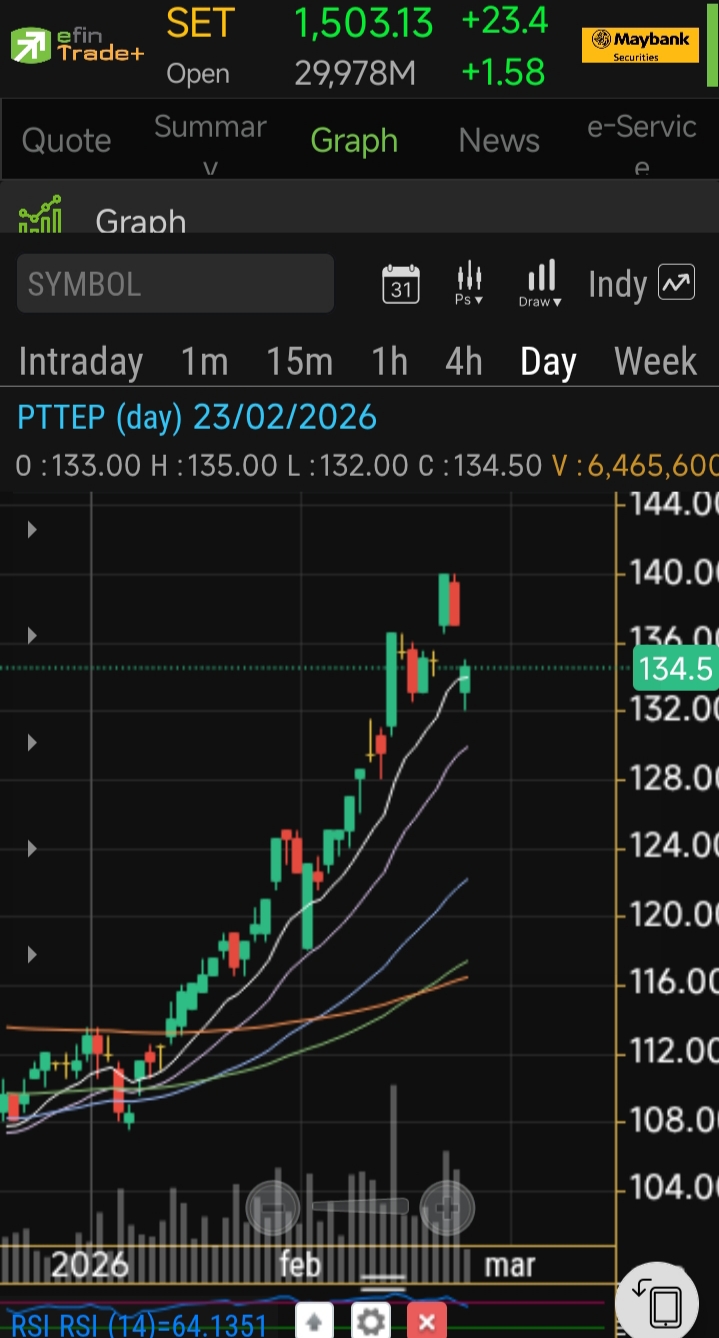This screenshot has width=719, height=1338.
Task: Tap the 134.5 current price label
Action: [675, 668]
